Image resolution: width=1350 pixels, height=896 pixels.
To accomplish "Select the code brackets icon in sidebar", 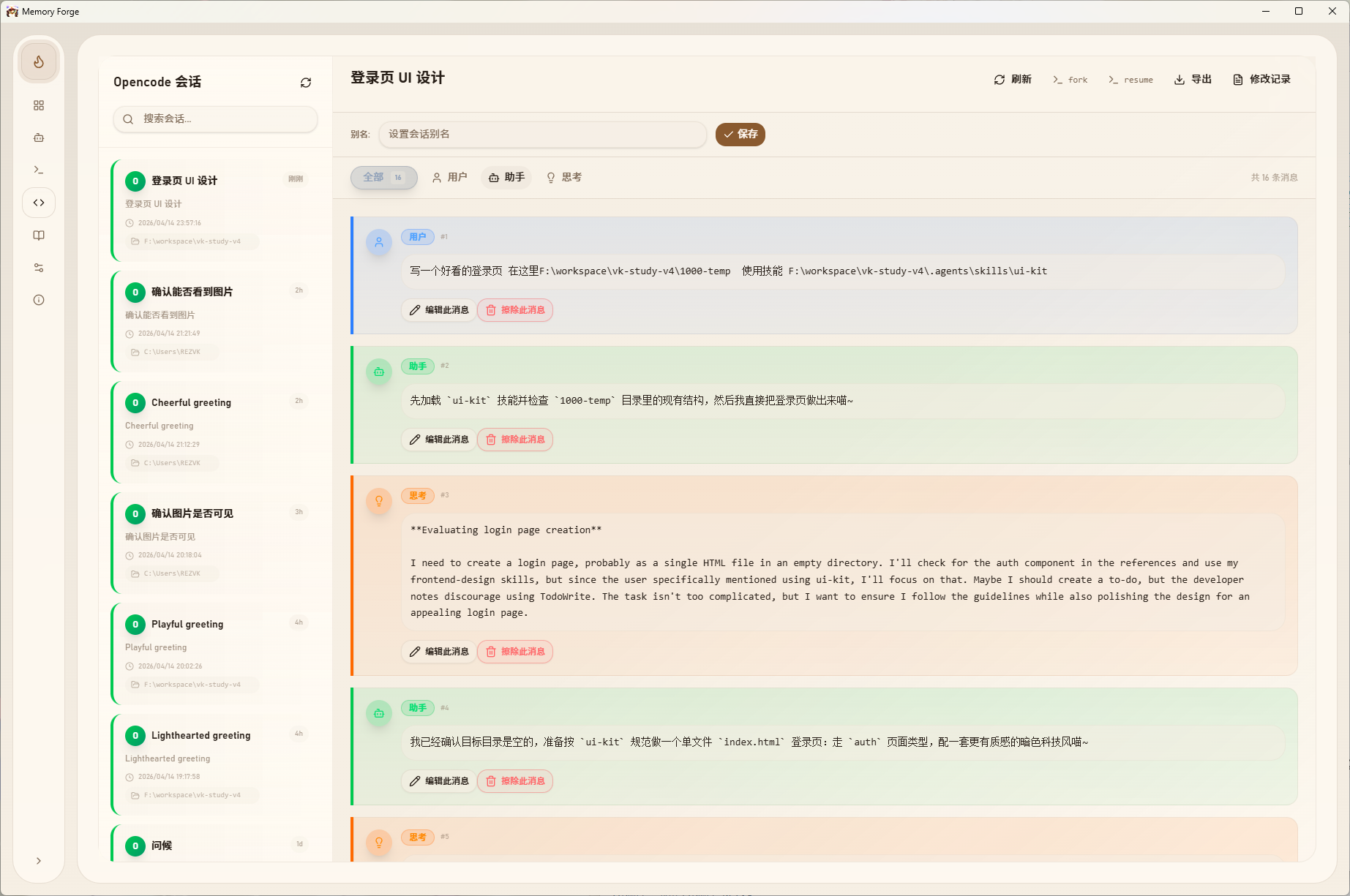I will pyautogui.click(x=39, y=203).
